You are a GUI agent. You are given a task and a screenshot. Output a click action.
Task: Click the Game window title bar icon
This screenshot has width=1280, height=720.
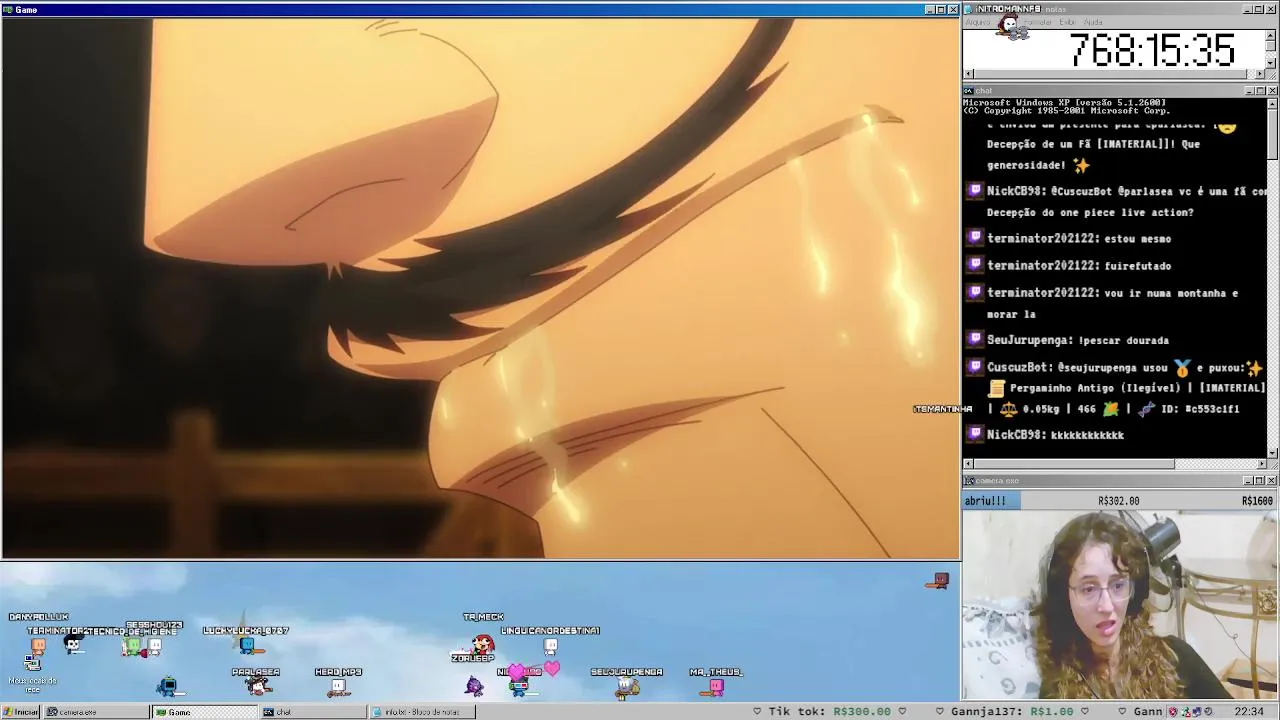[x=7, y=9]
